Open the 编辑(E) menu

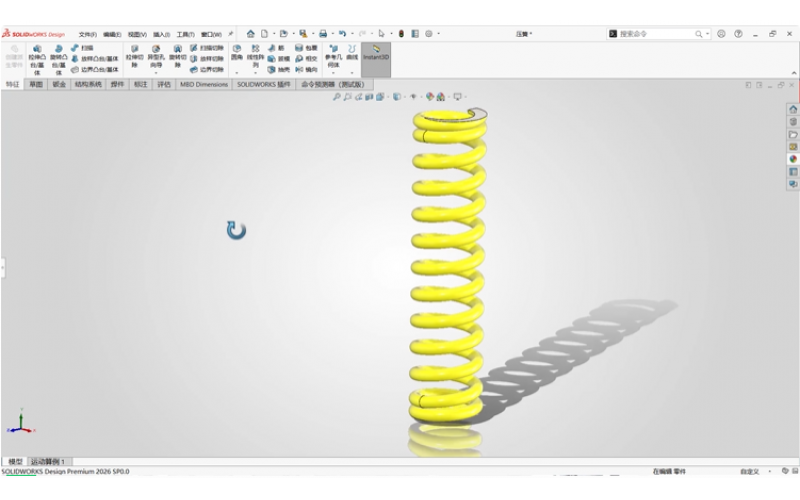point(112,34)
